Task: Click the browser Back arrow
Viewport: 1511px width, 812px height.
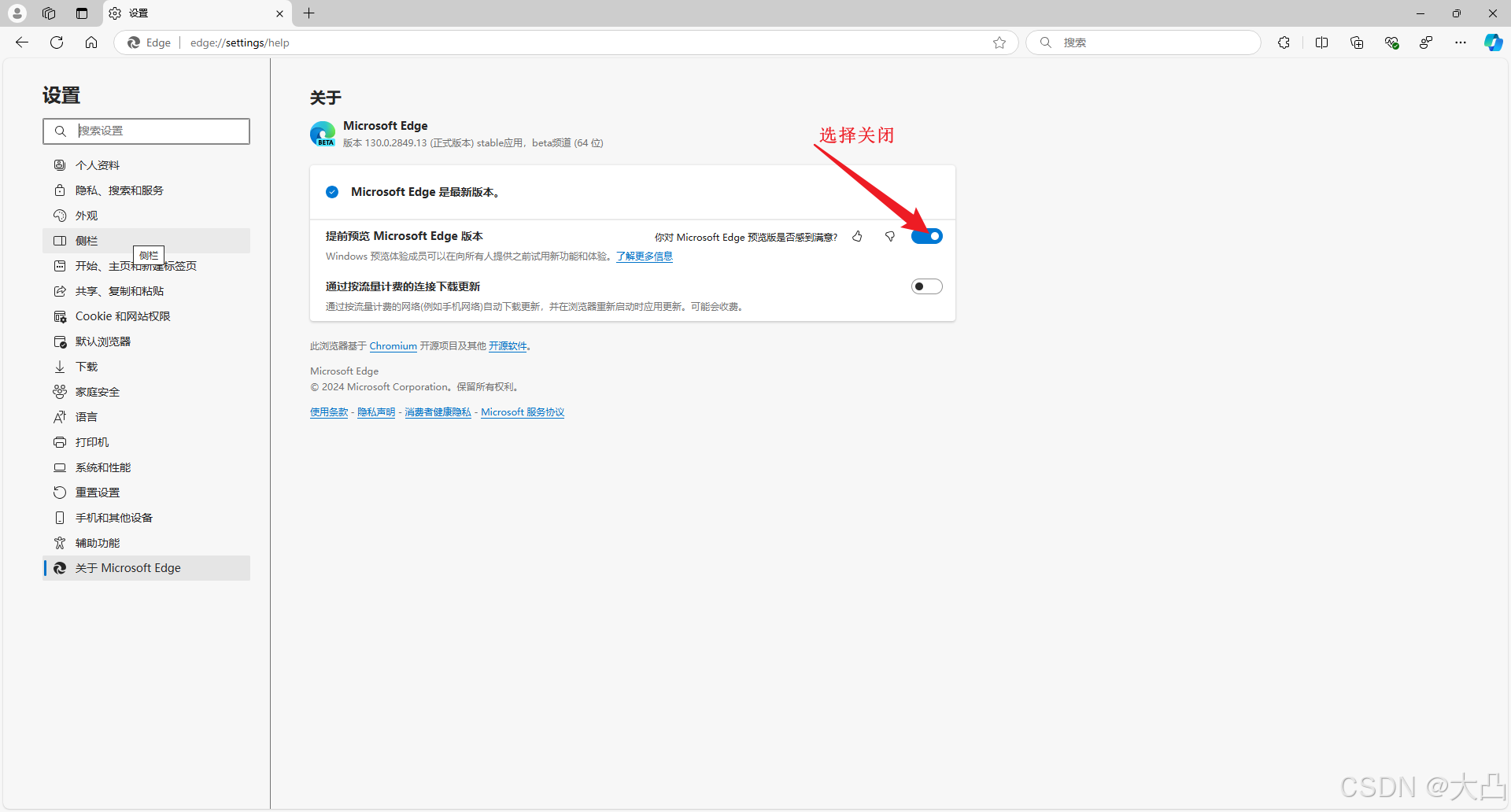Action: (22, 42)
